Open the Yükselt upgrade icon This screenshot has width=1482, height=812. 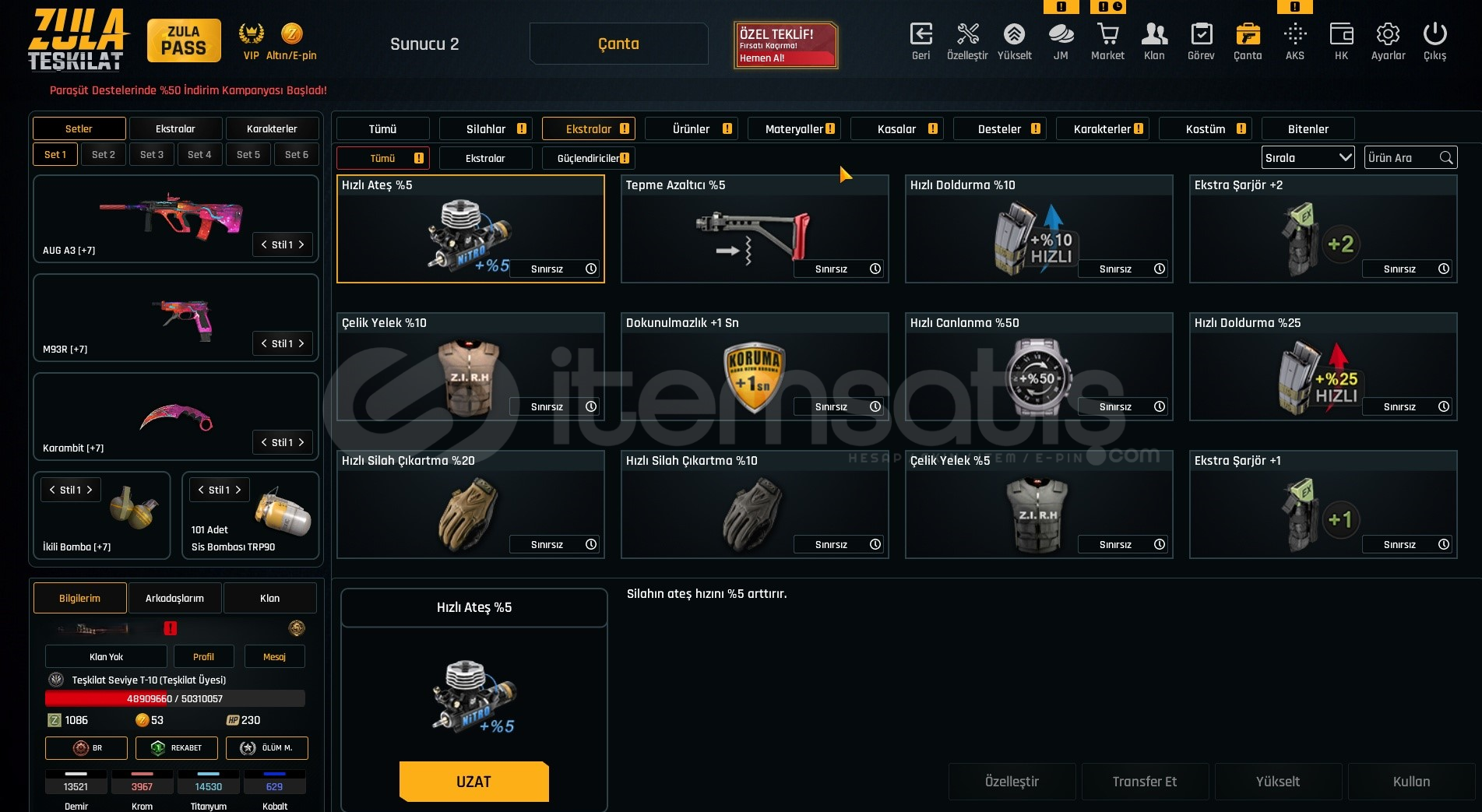click(1014, 34)
